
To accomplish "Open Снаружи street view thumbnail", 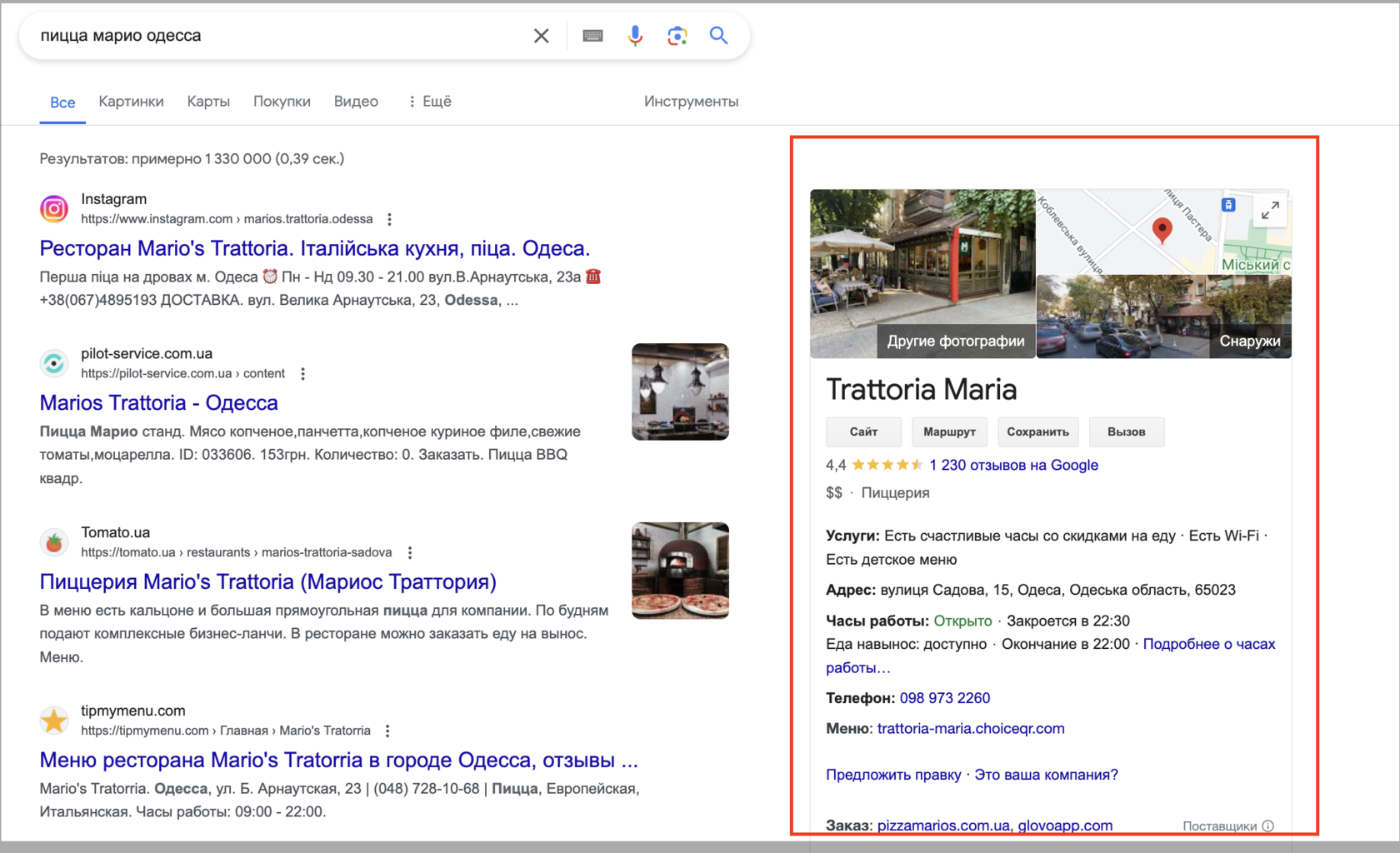I will [x=1164, y=317].
